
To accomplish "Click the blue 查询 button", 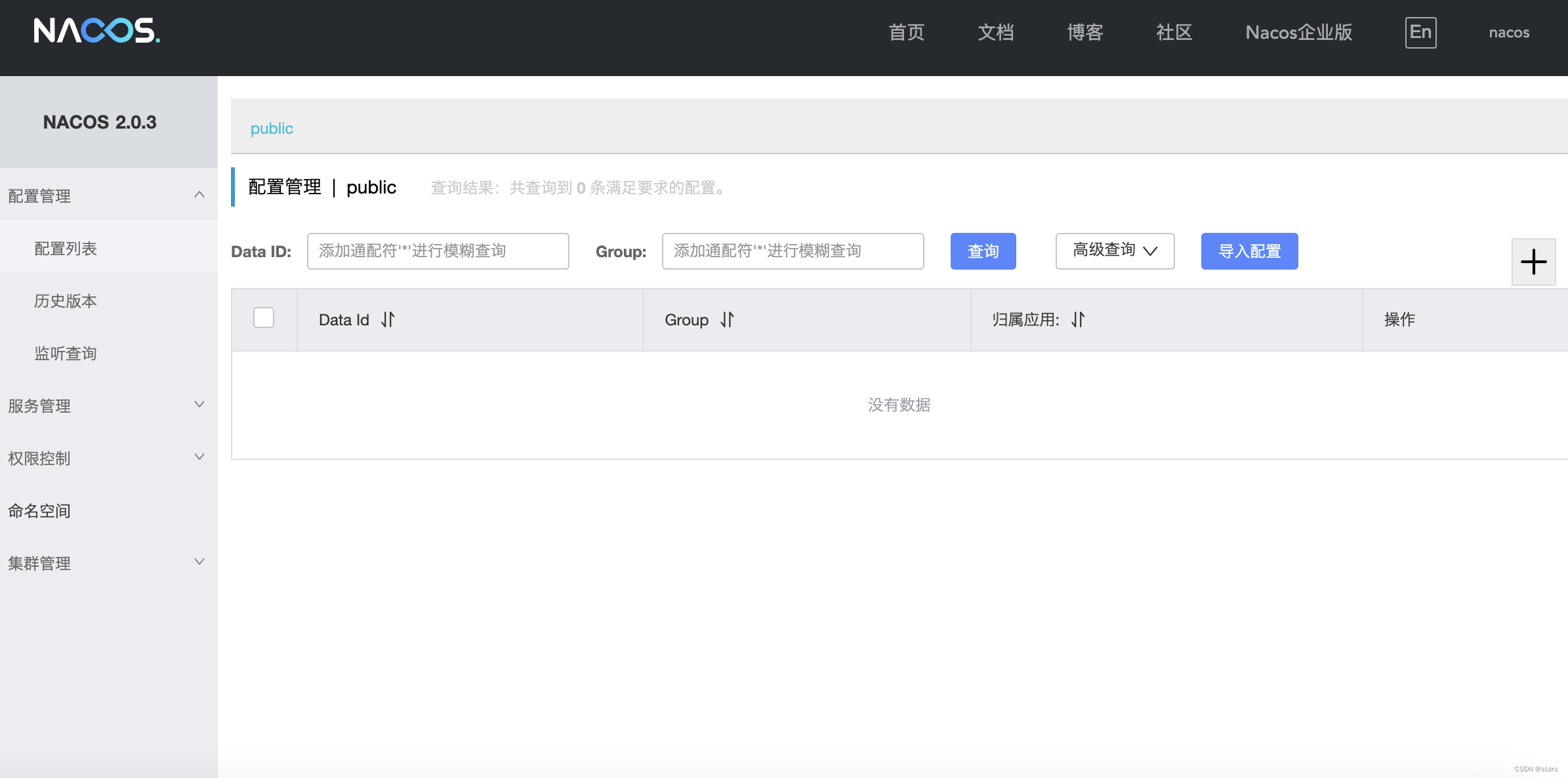I will click(x=983, y=251).
